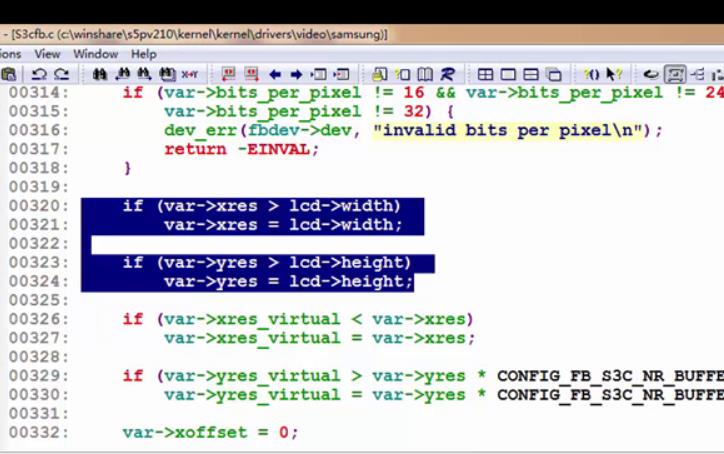Click the number 32 on line 00315
The width and height of the screenshot is (724, 454).
pyautogui.click(x=414, y=111)
